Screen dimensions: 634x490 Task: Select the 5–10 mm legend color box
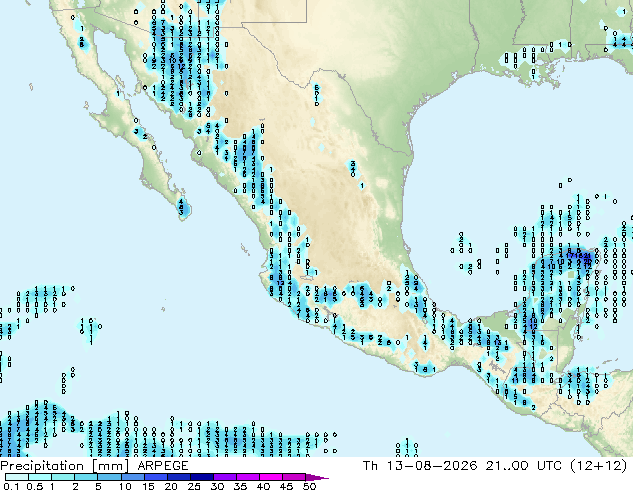pos(109,477)
